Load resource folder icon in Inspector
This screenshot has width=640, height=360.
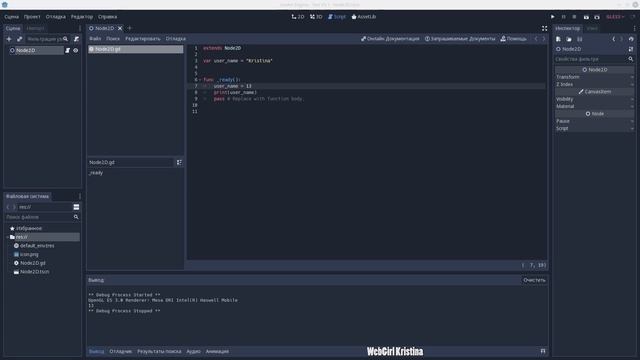coord(569,39)
